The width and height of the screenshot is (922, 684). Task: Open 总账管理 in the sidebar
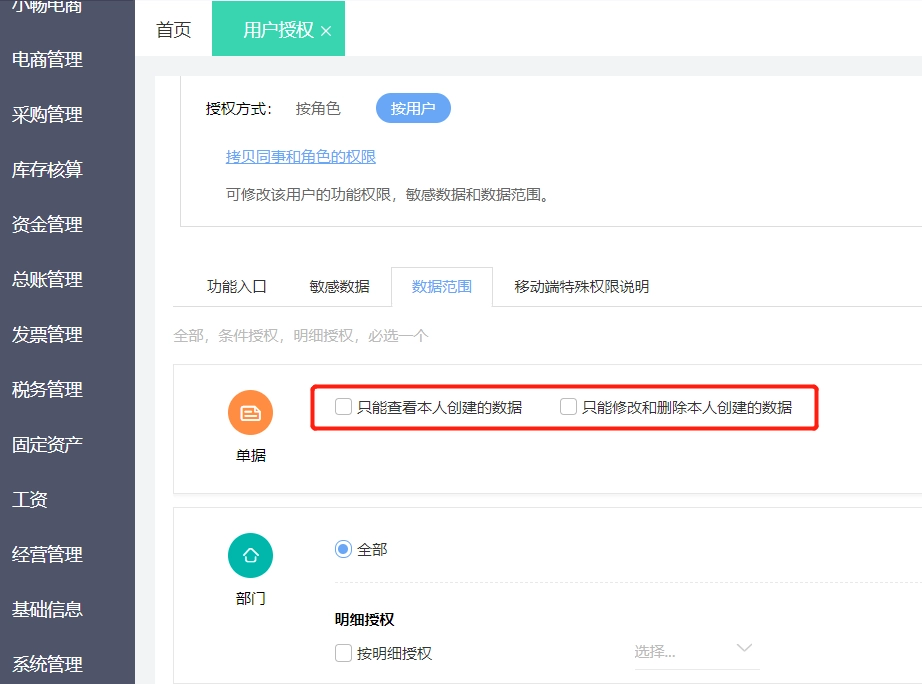(x=47, y=279)
